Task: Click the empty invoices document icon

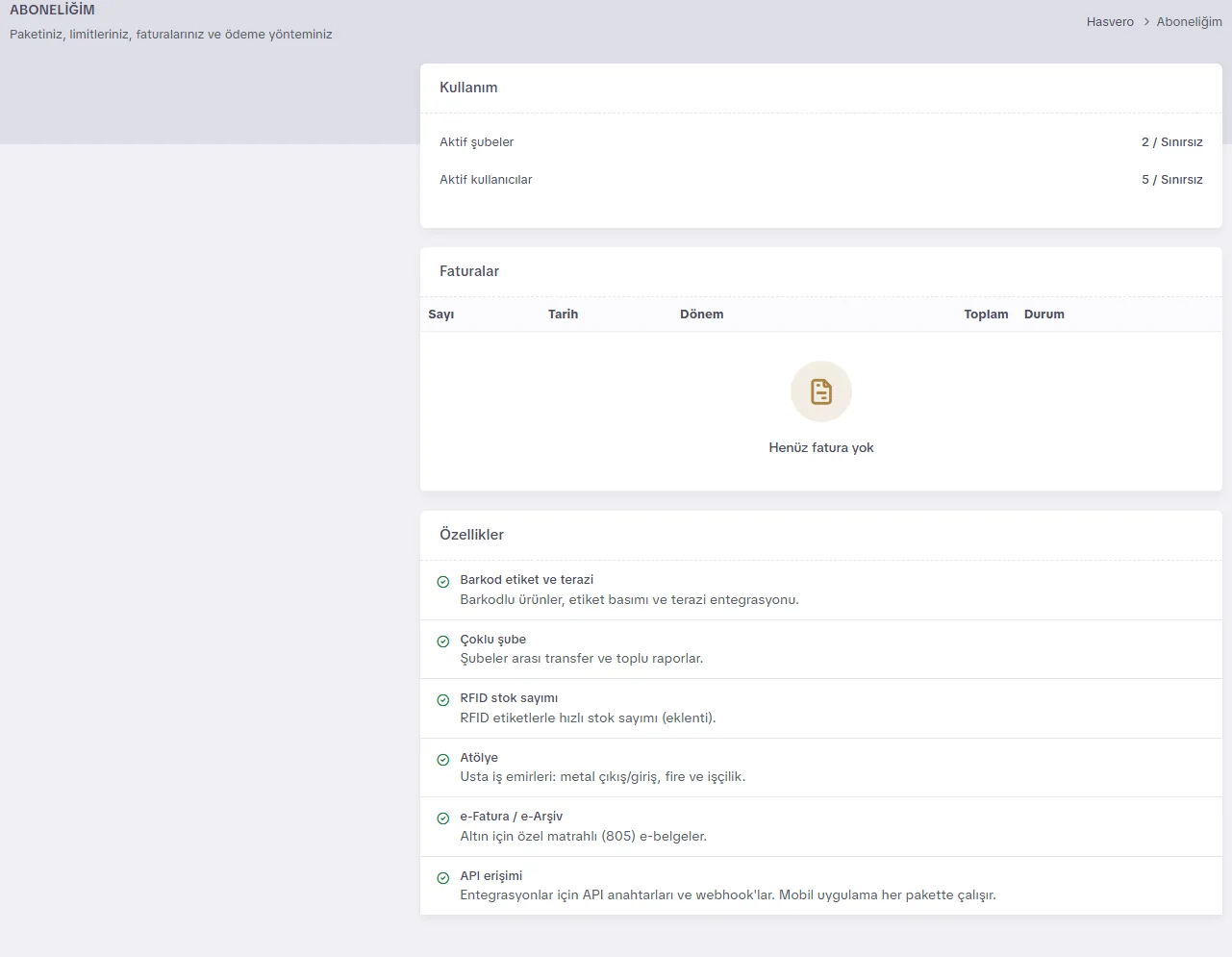Action: point(821,391)
